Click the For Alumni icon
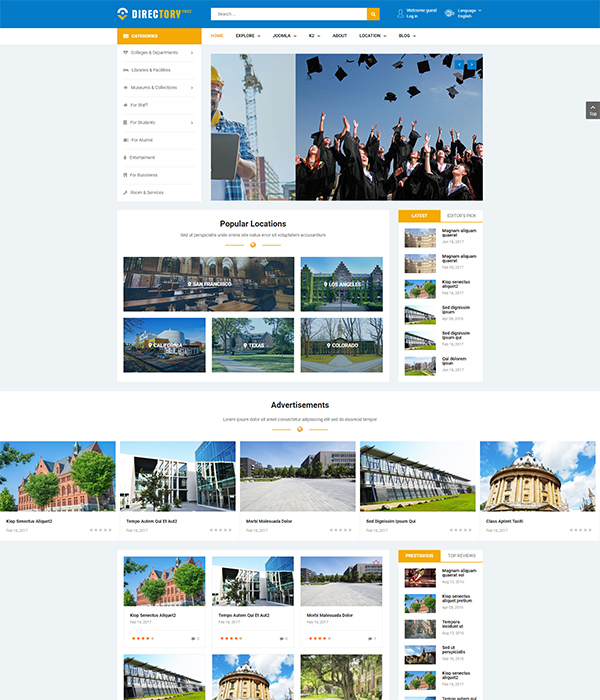 pos(126,140)
